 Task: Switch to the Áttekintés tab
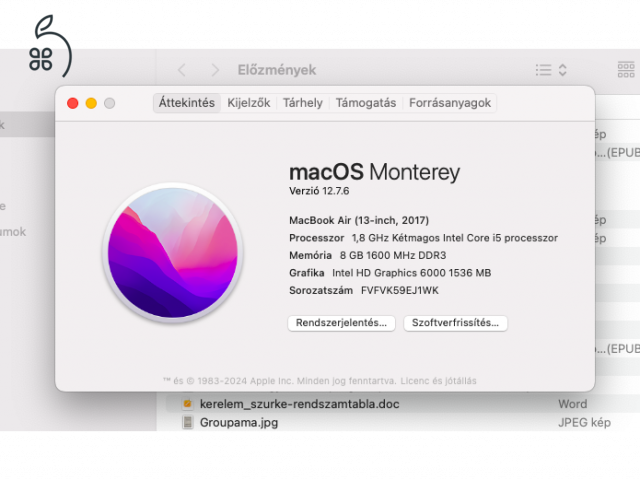point(187,103)
